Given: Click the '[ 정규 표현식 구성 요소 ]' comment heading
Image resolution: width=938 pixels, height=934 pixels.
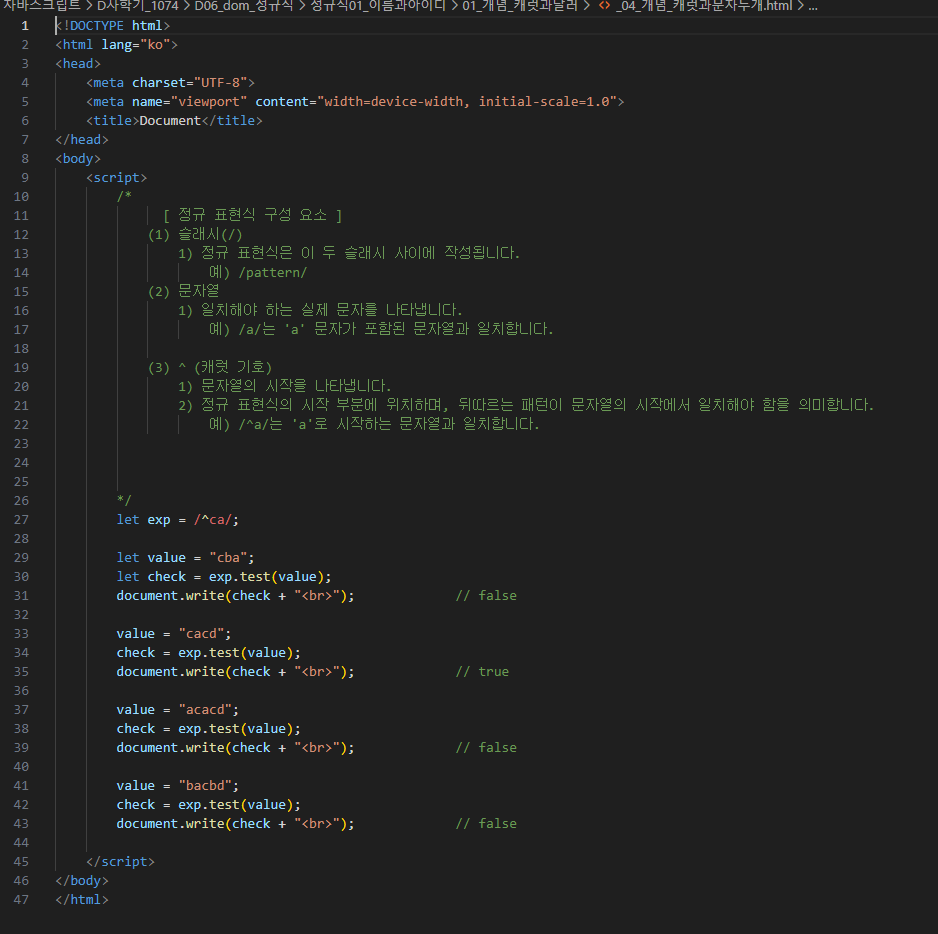Looking at the screenshot, I should (252, 215).
